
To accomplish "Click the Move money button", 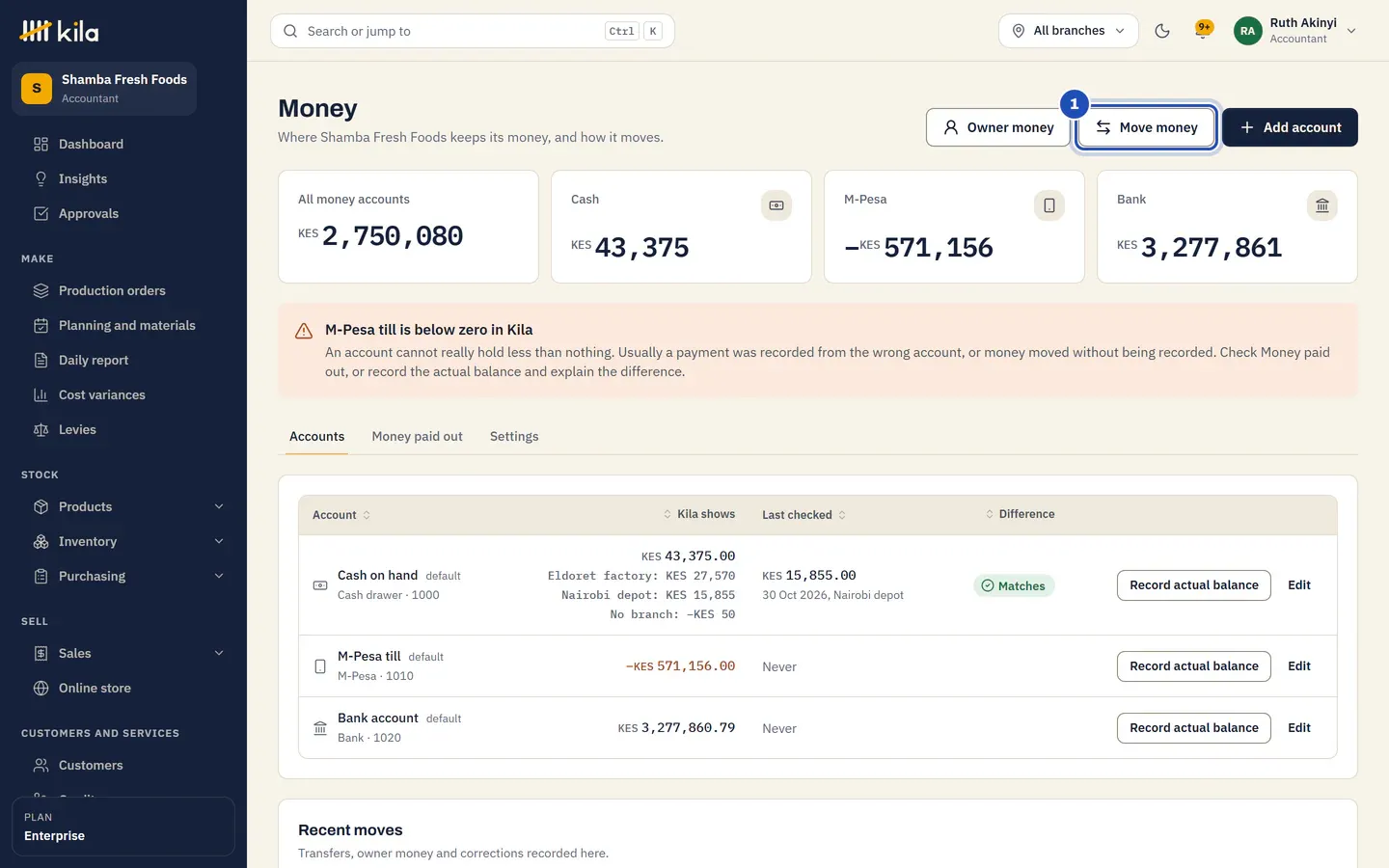I will [1146, 127].
